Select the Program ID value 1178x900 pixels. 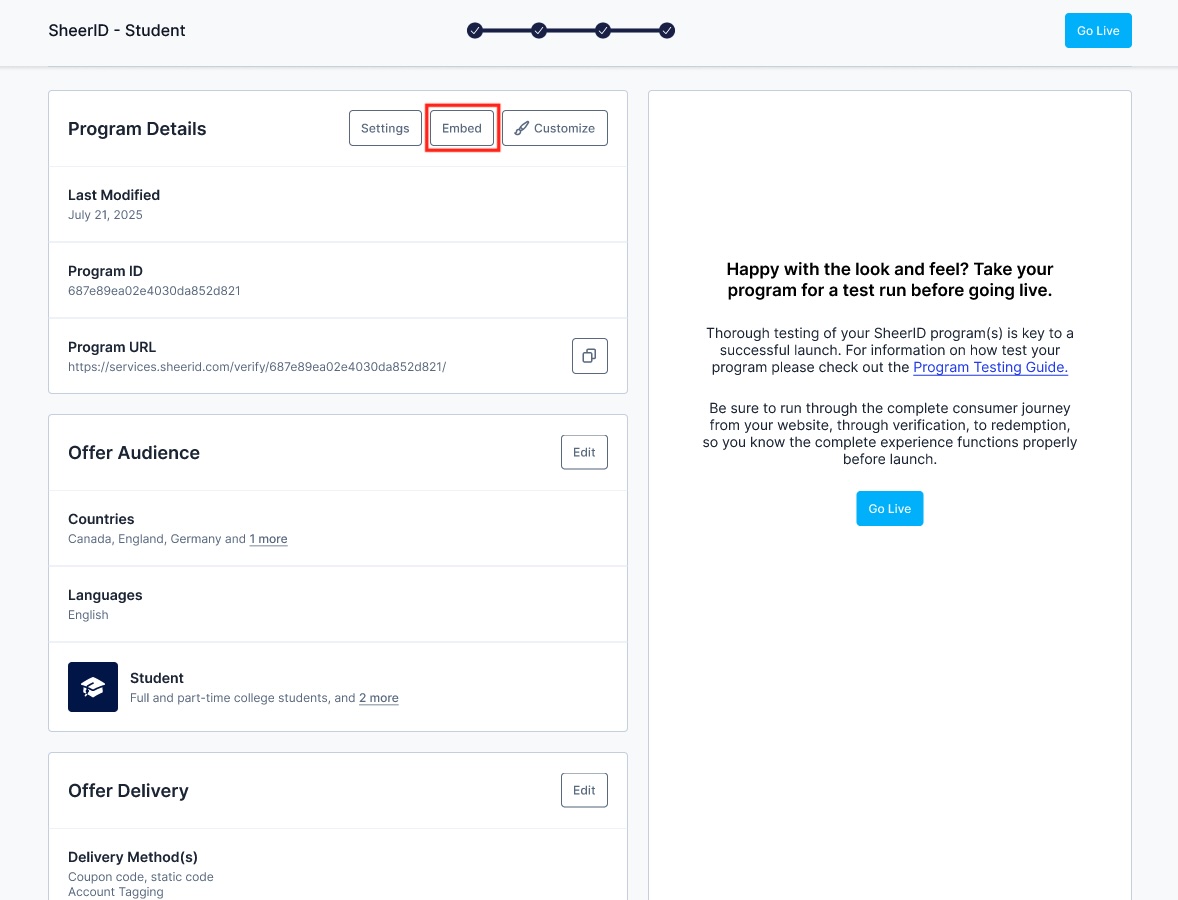pos(154,291)
